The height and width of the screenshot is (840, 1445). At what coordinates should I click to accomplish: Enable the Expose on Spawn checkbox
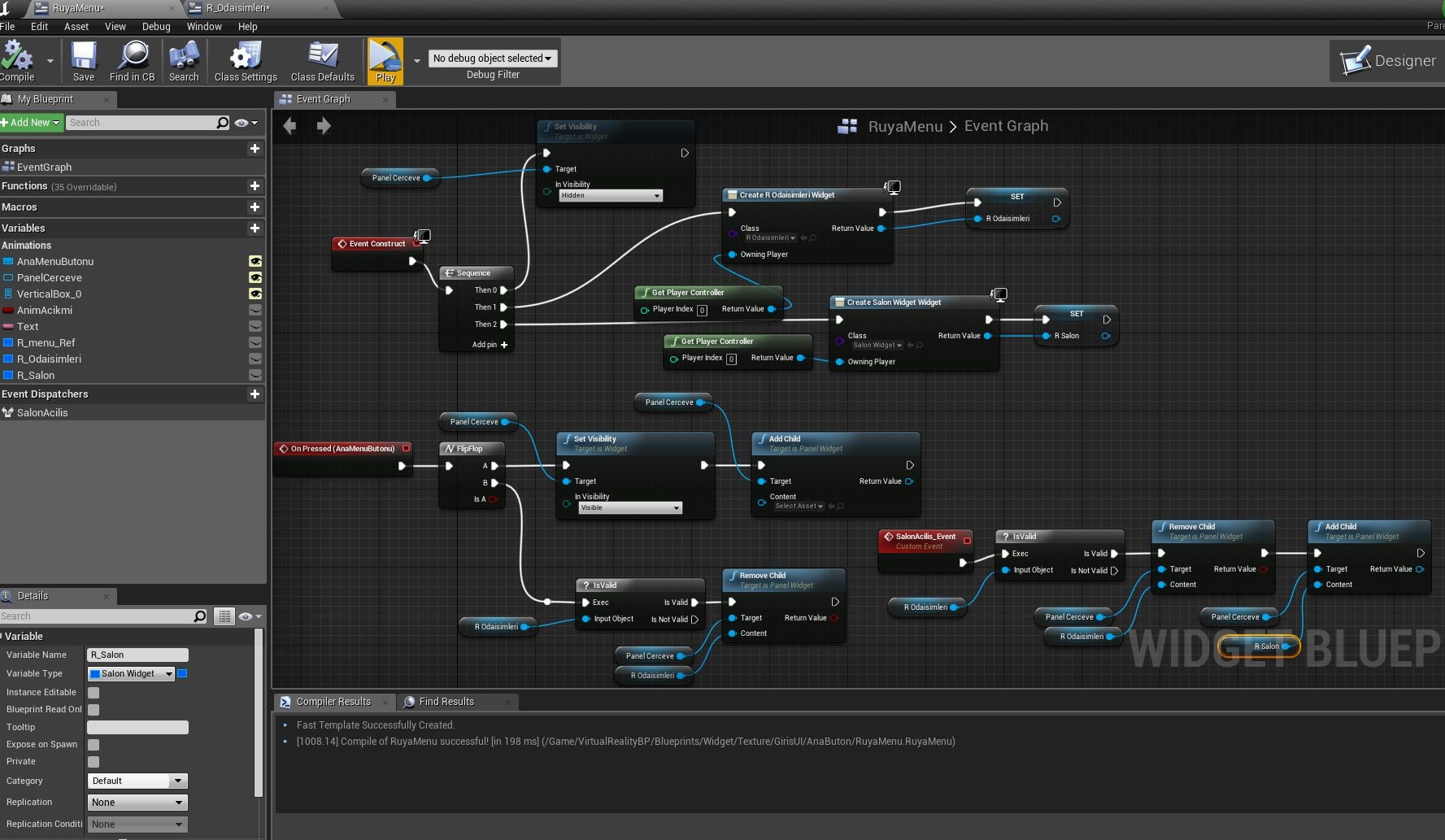click(x=94, y=745)
